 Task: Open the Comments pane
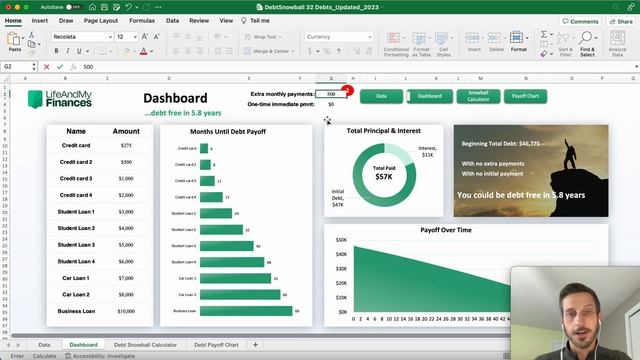pyautogui.click(x=580, y=21)
